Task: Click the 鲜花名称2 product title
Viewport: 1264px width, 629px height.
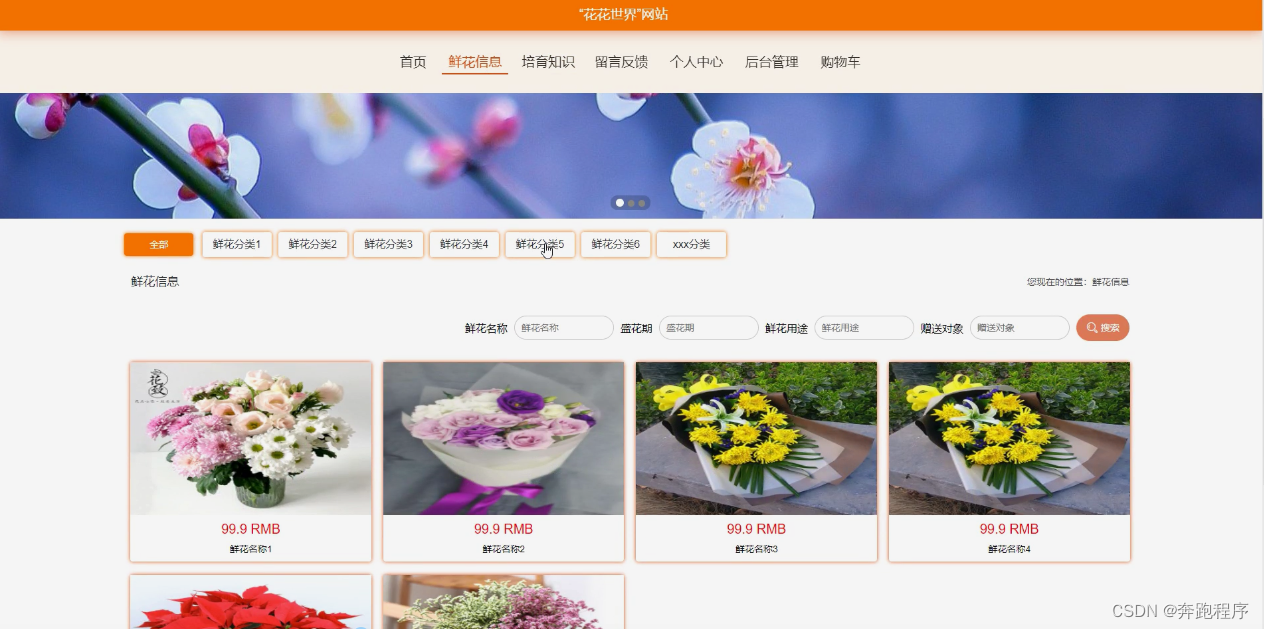Action: pos(504,549)
